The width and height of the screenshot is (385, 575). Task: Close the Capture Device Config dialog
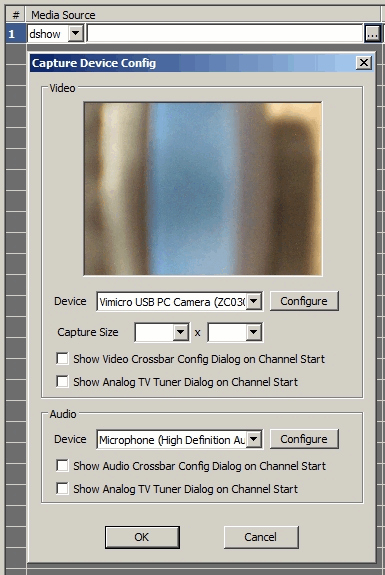364,63
